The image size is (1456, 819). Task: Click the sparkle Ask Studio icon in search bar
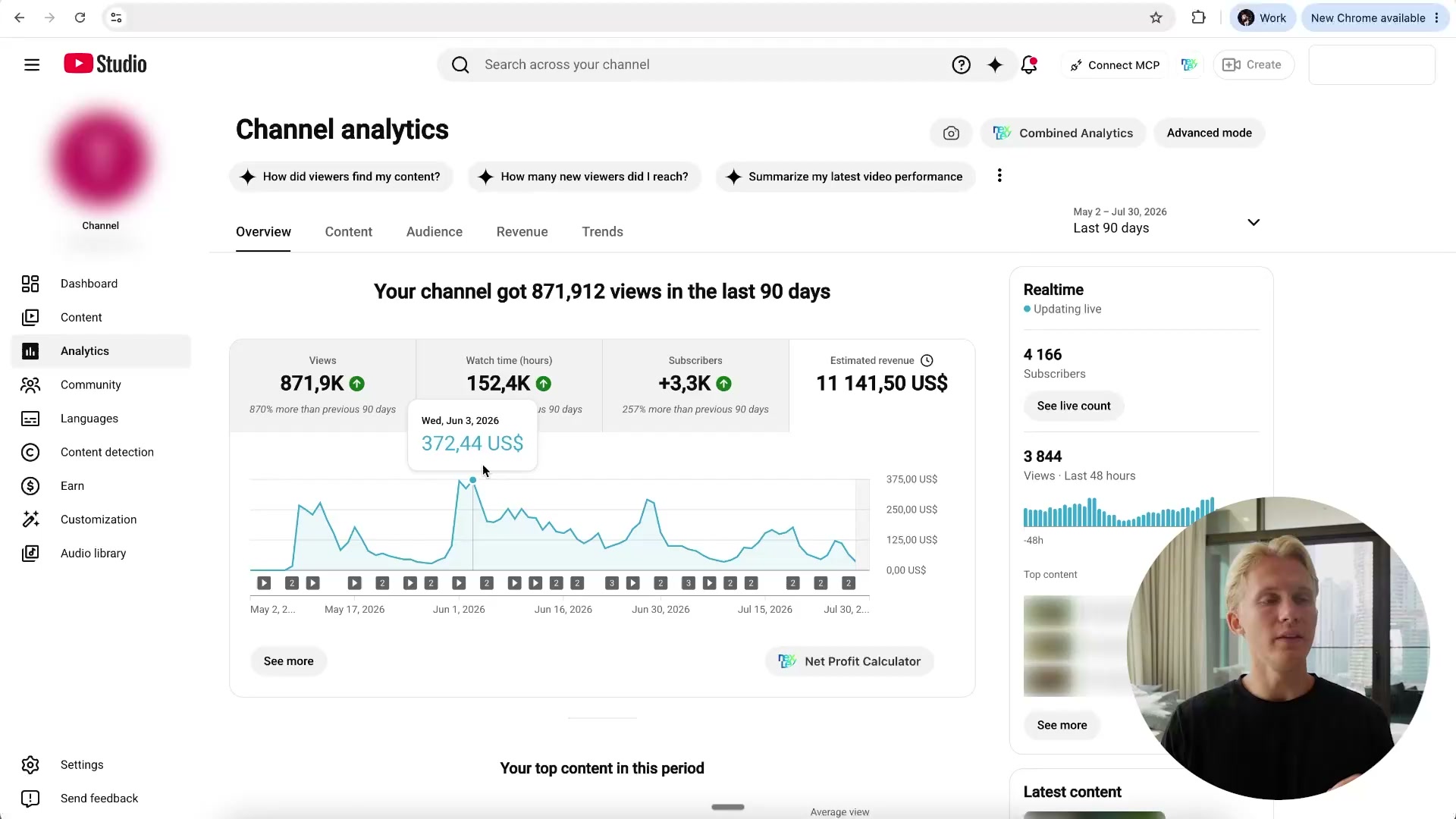tap(995, 65)
